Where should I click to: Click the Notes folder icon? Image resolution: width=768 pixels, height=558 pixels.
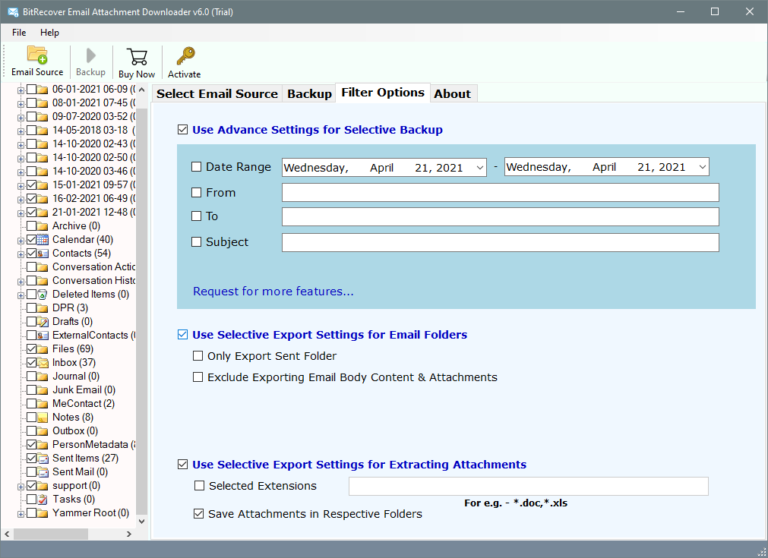point(43,417)
